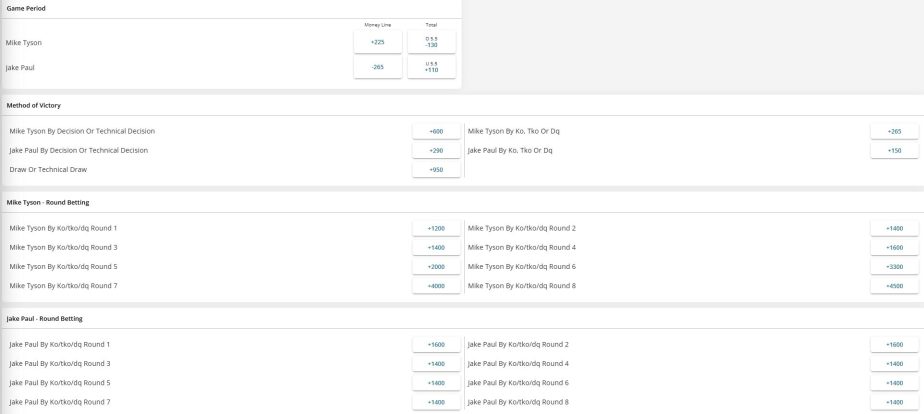Viewport: 924px width, 414px height.
Task: Bet Jake Paul by decision at +290
Action: (x=436, y=151)
